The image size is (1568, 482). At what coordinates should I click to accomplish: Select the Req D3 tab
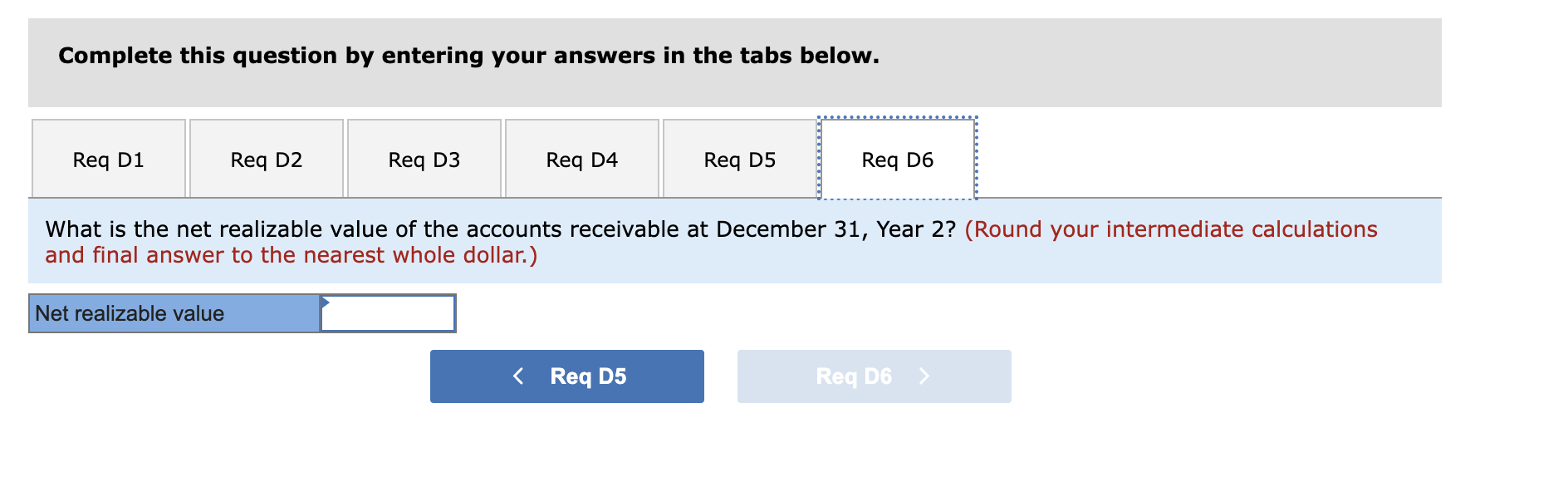pos(424,159)
